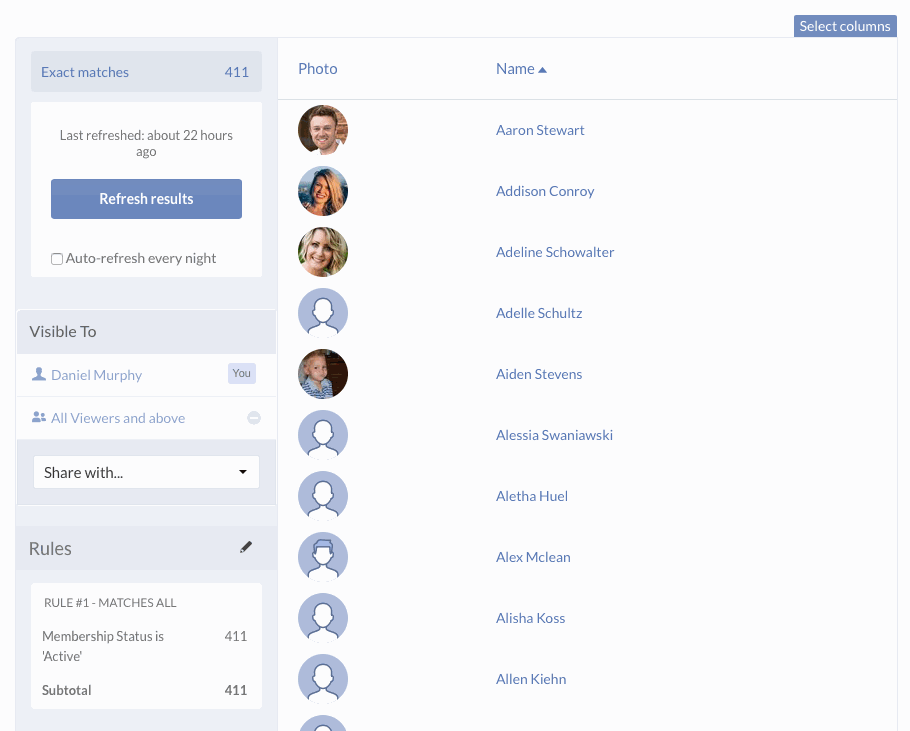Click Adeline Schowalter's profile photo
This screenshot has height=731, width=910.
coord(323,252)
